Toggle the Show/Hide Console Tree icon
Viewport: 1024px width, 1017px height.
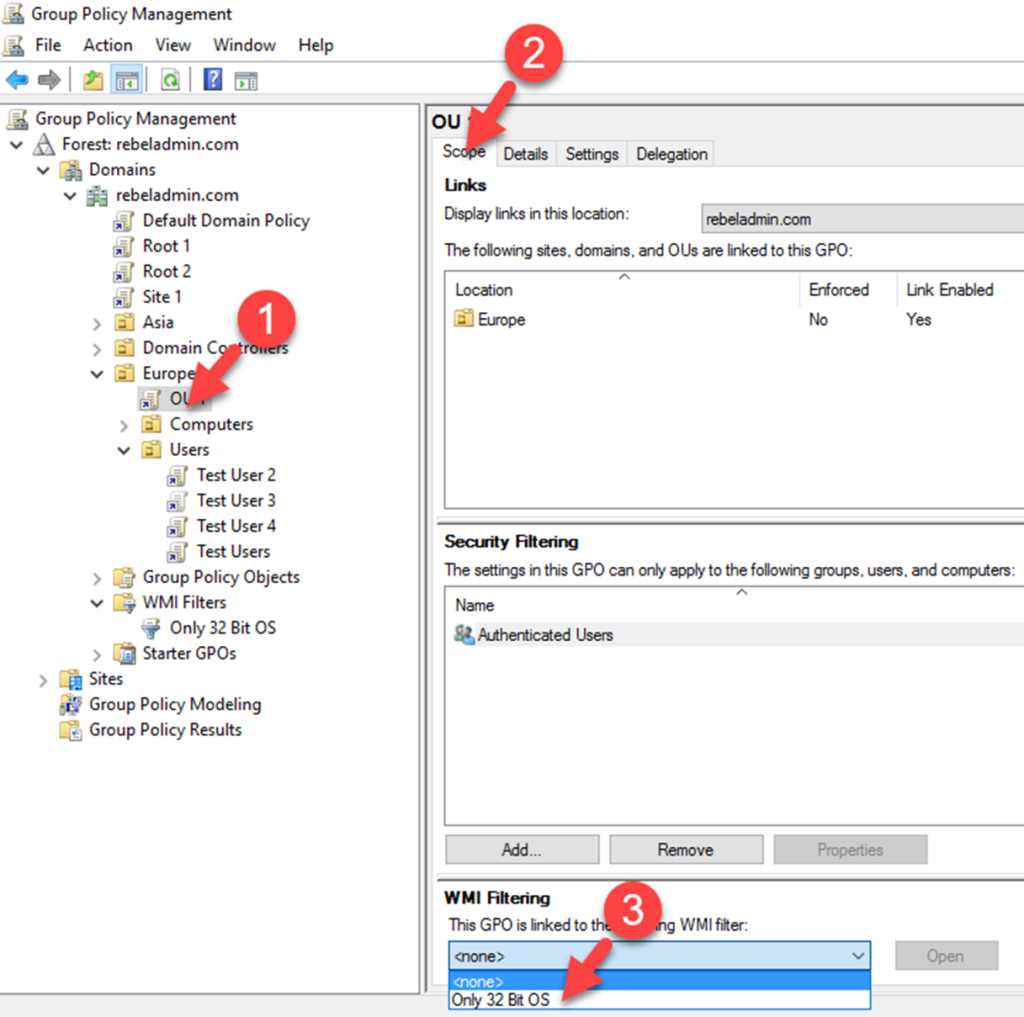coord(126,80)
